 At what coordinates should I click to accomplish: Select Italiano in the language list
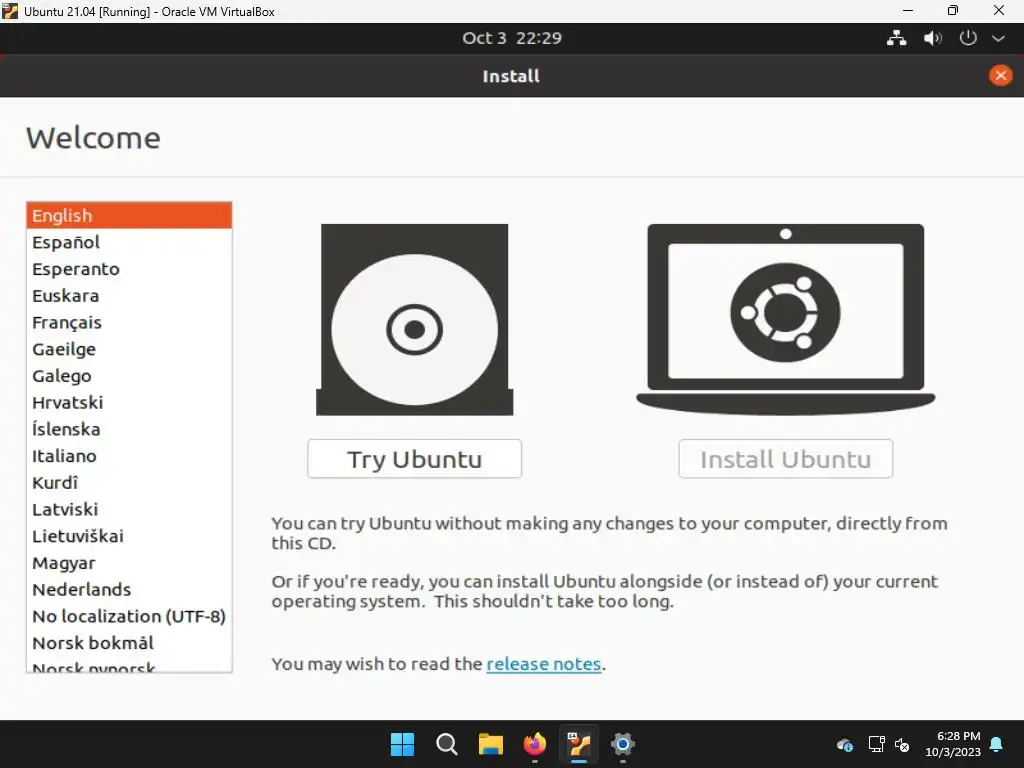(x=129, y=456)
